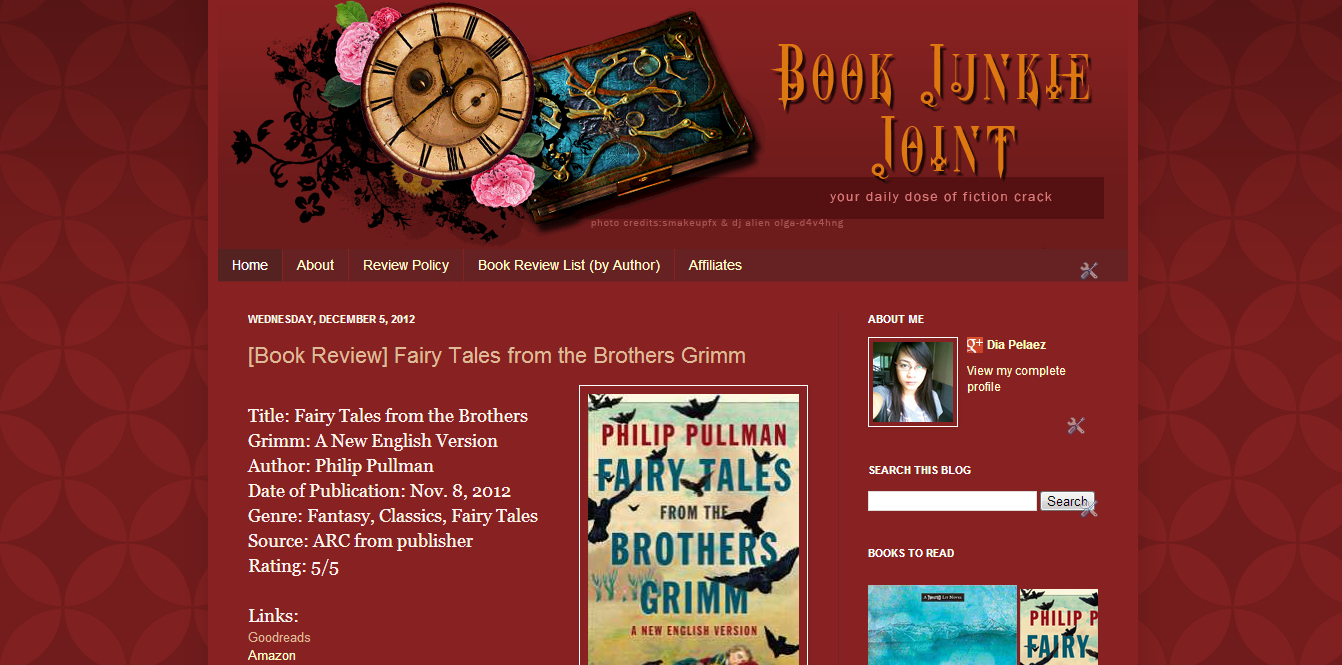Select the Affiliates tab
1342x665 pixels.
coord(715,265)
